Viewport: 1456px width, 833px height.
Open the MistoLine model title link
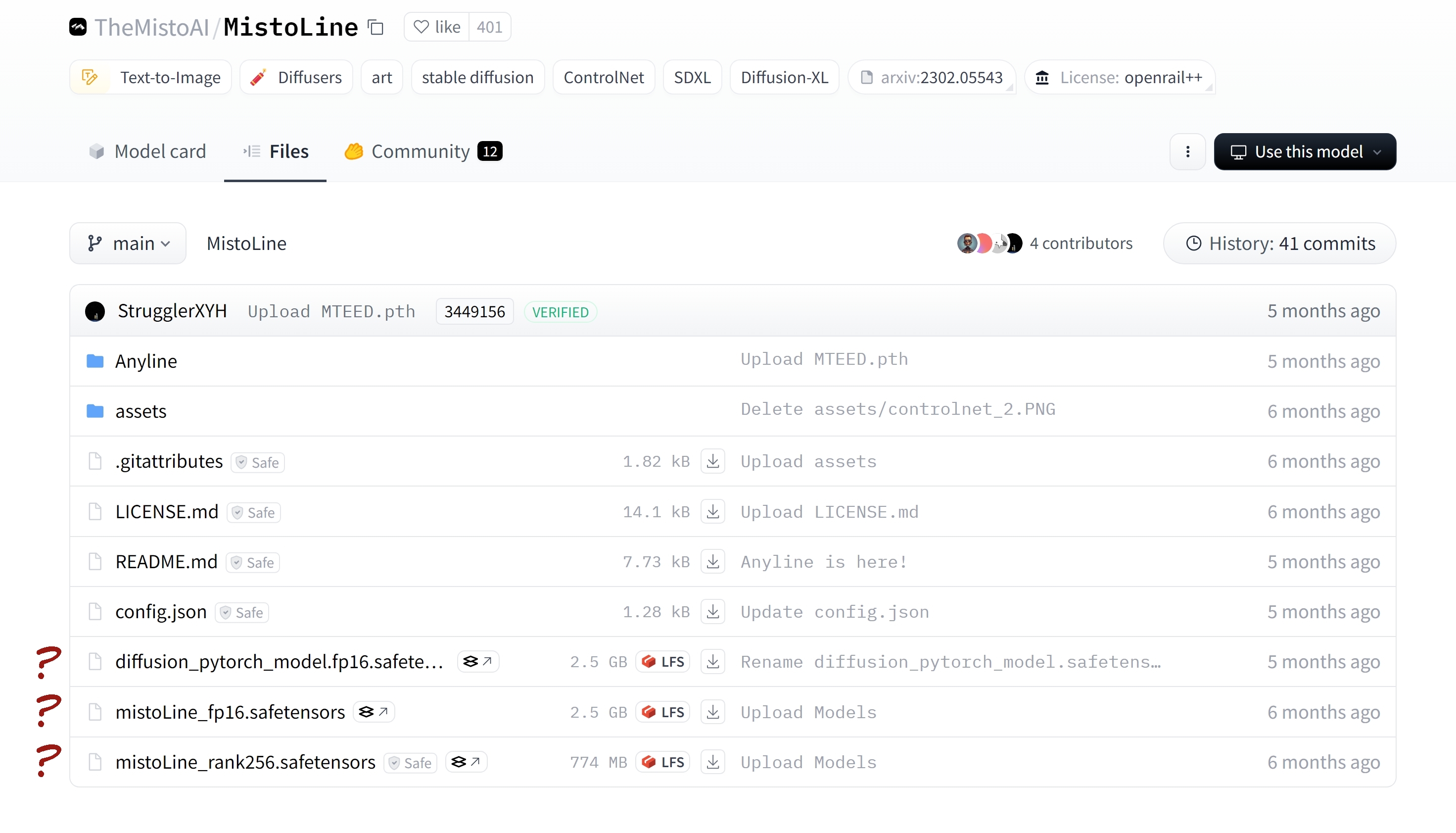coord(290,27)
